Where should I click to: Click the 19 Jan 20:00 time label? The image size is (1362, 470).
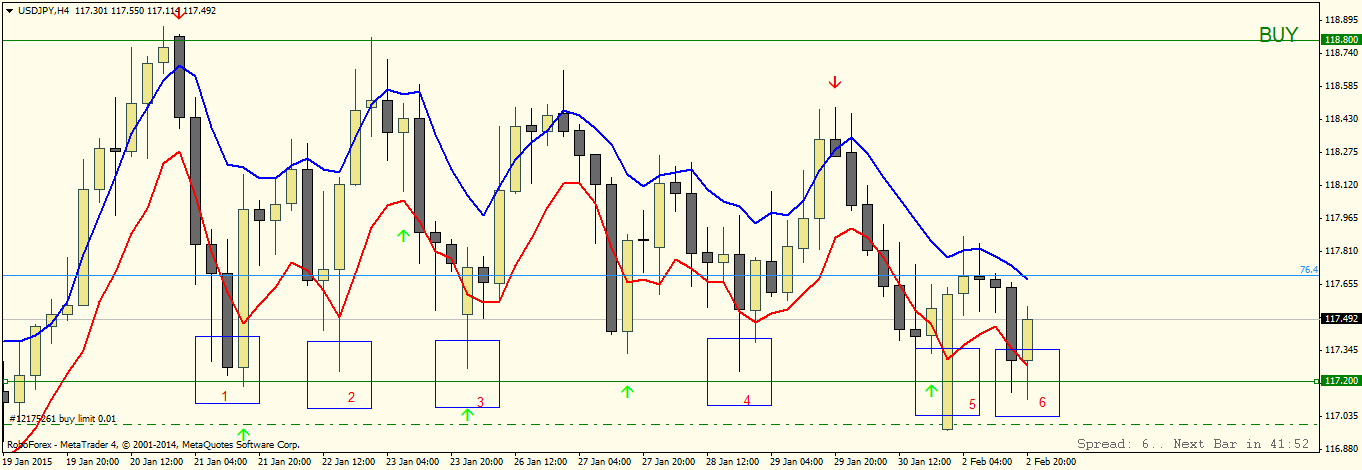94,462
